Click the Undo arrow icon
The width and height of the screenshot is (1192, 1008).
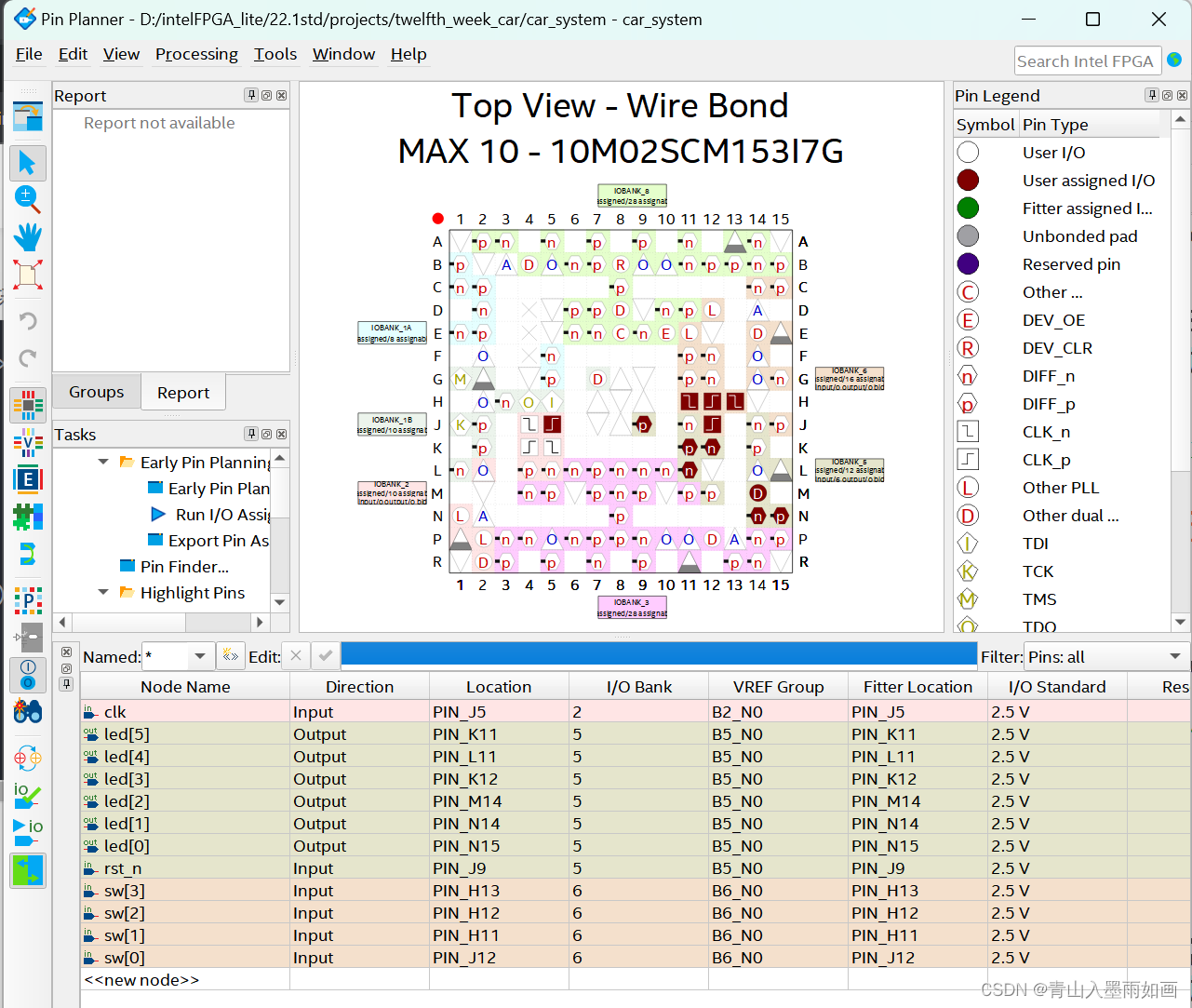click(28, 321)
